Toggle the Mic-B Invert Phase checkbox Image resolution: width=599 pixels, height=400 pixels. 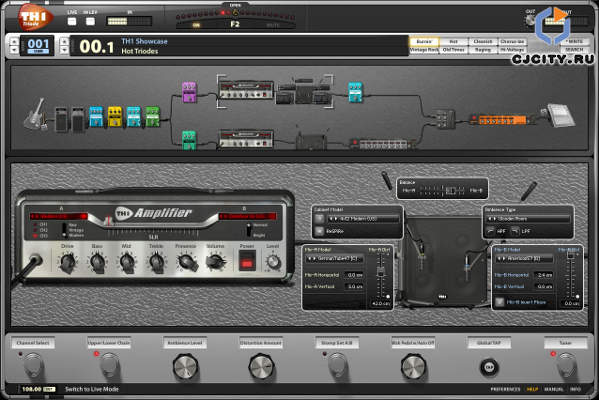pyautogui.click(x=499, y=302)
